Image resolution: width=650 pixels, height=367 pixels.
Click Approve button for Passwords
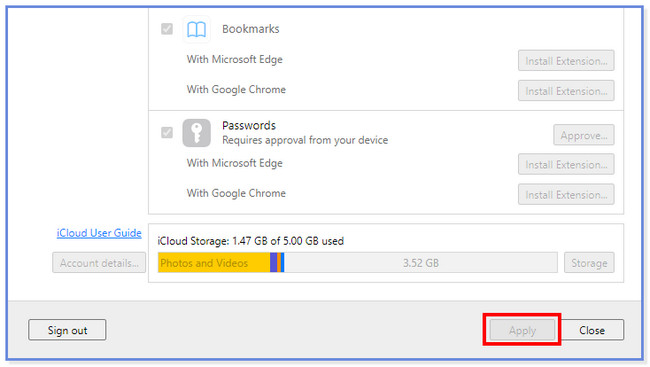coord(584,135)
